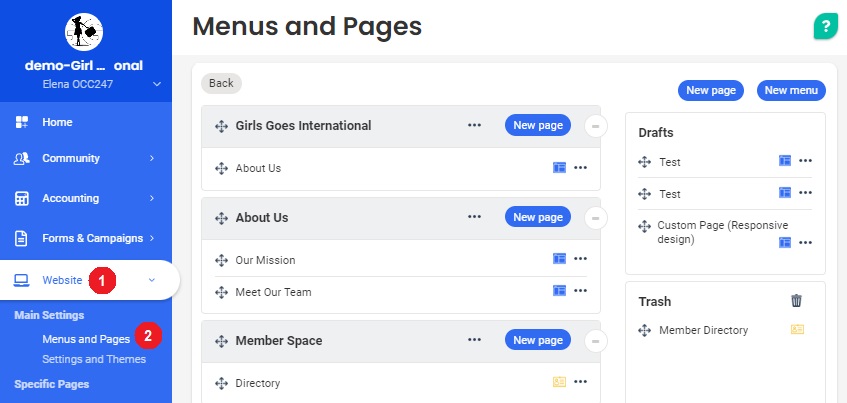Collapse the Member Space menu section
The width and height of the screenshot is (847, 403).
tap(595, 341)
